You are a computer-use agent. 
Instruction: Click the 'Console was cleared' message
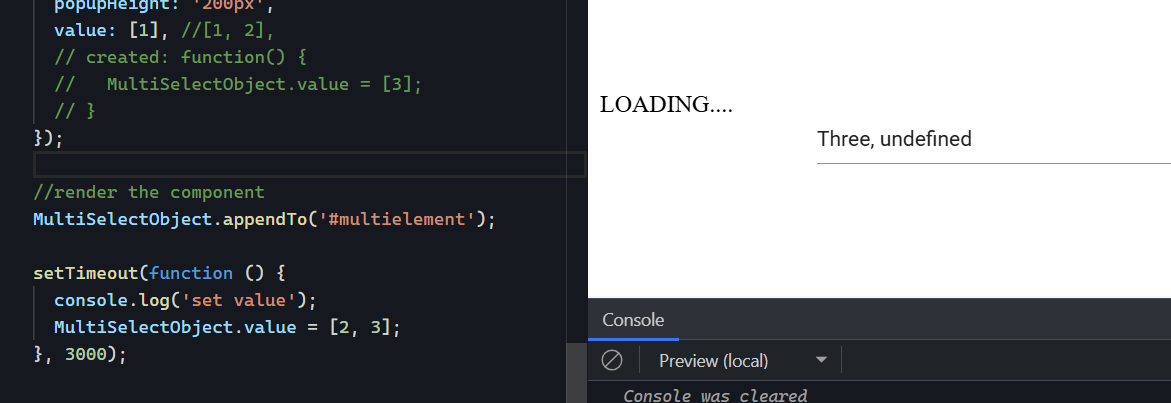[714, 395]
